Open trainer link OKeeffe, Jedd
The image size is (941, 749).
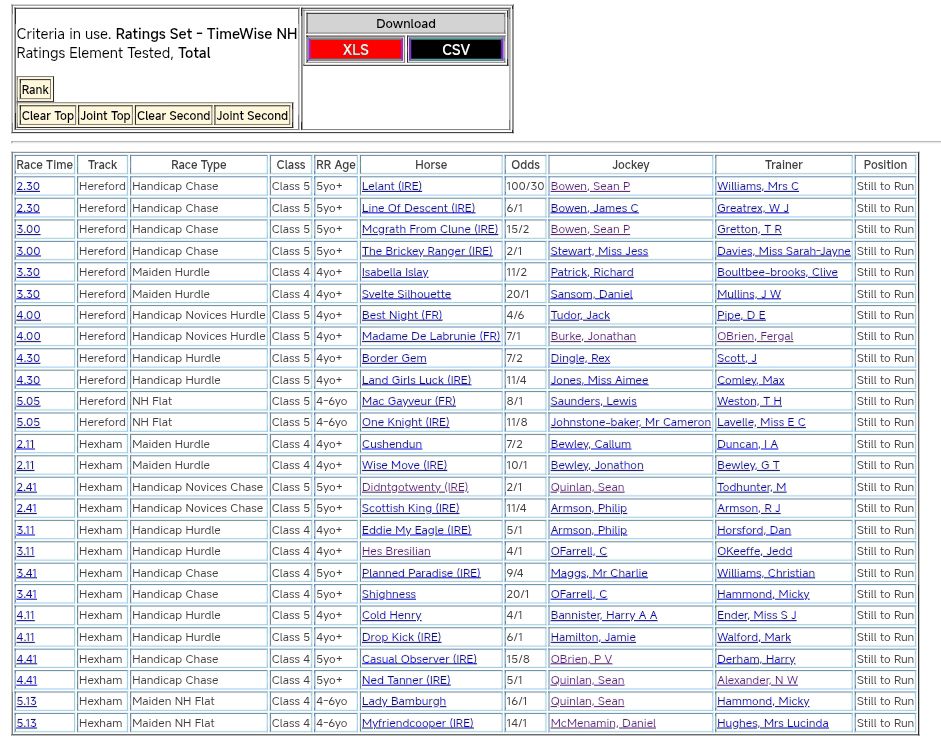click(x=756, y=551)
